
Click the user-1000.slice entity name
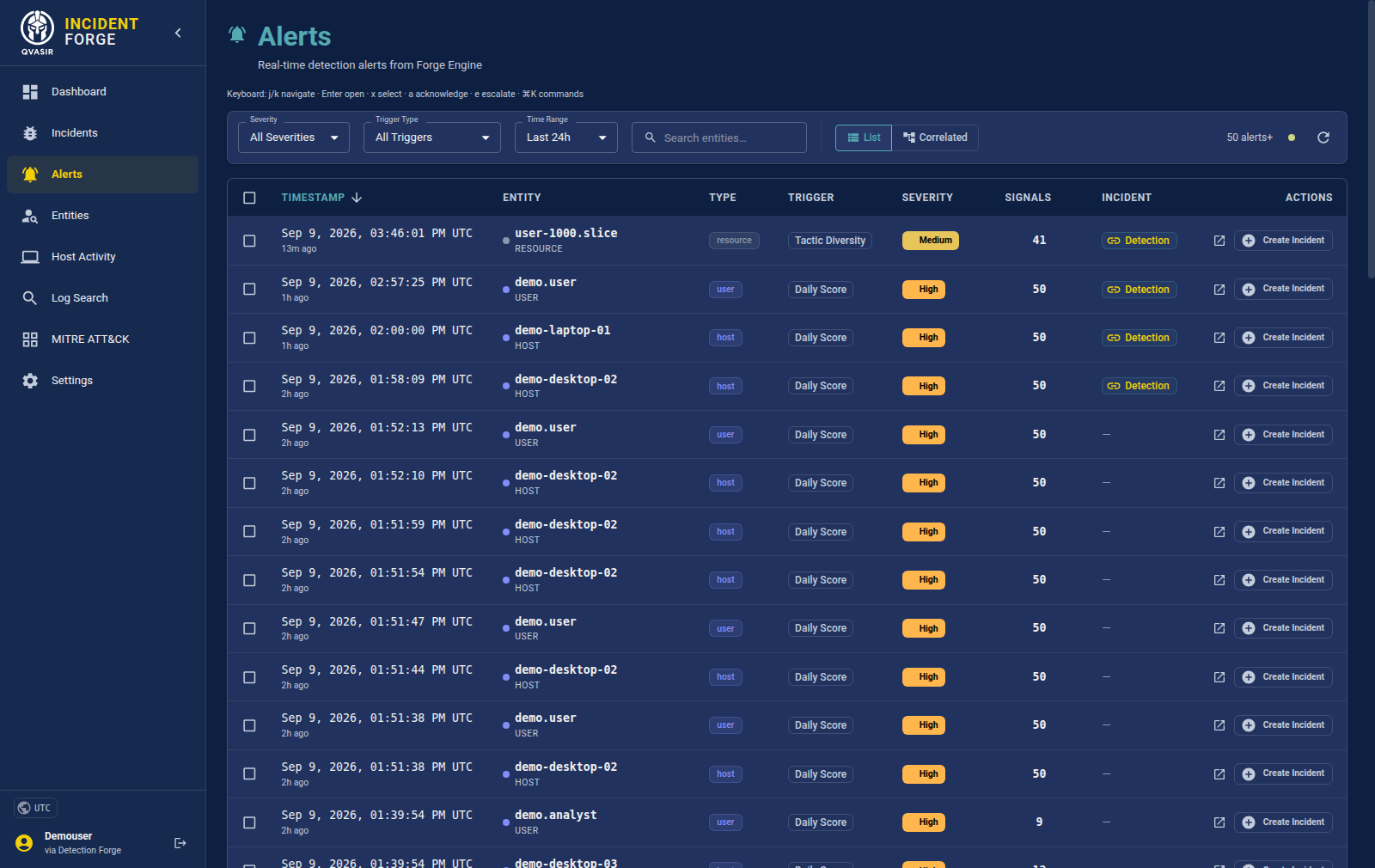pos(566,233)
